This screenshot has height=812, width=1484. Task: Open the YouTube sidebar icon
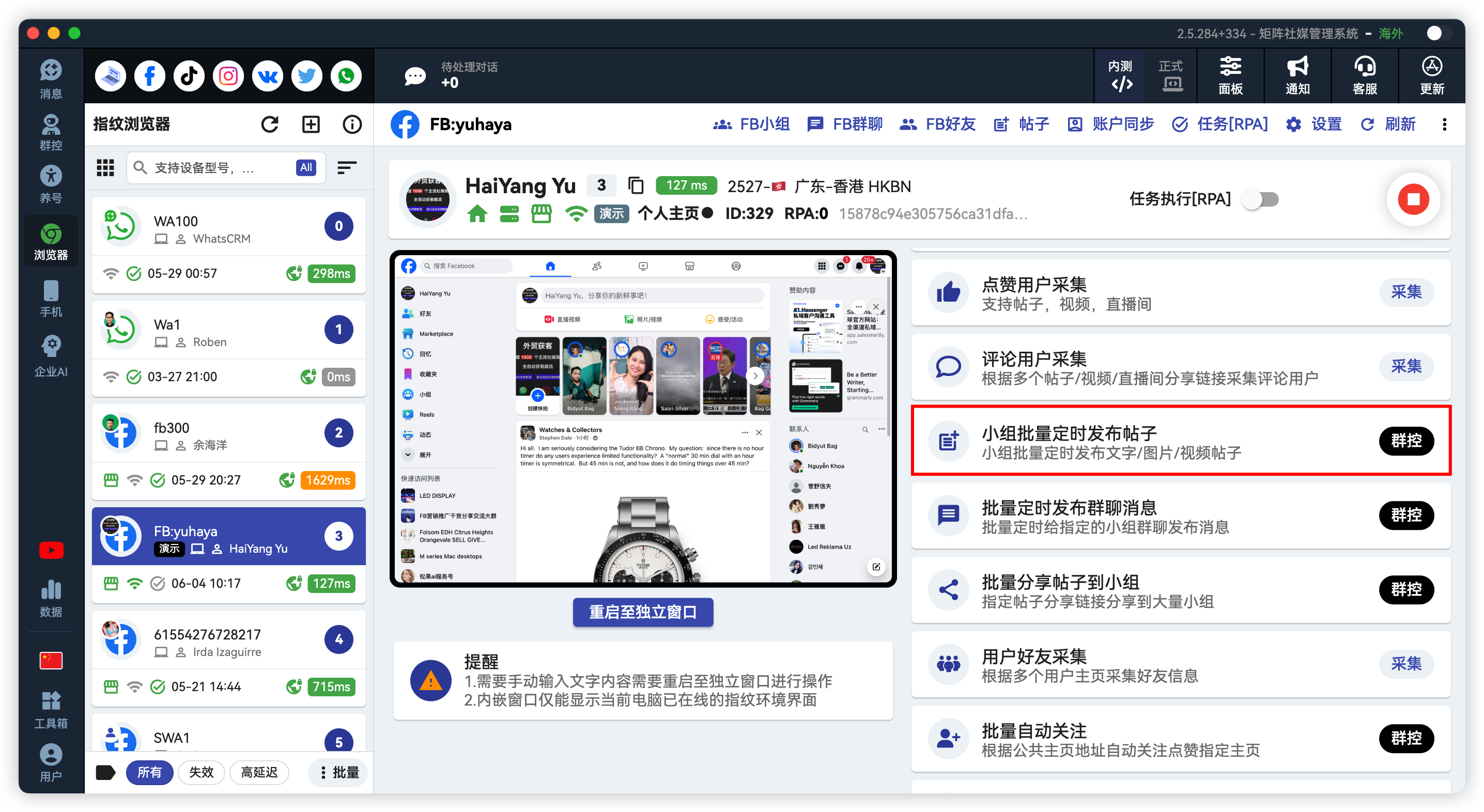pos(51,550)
